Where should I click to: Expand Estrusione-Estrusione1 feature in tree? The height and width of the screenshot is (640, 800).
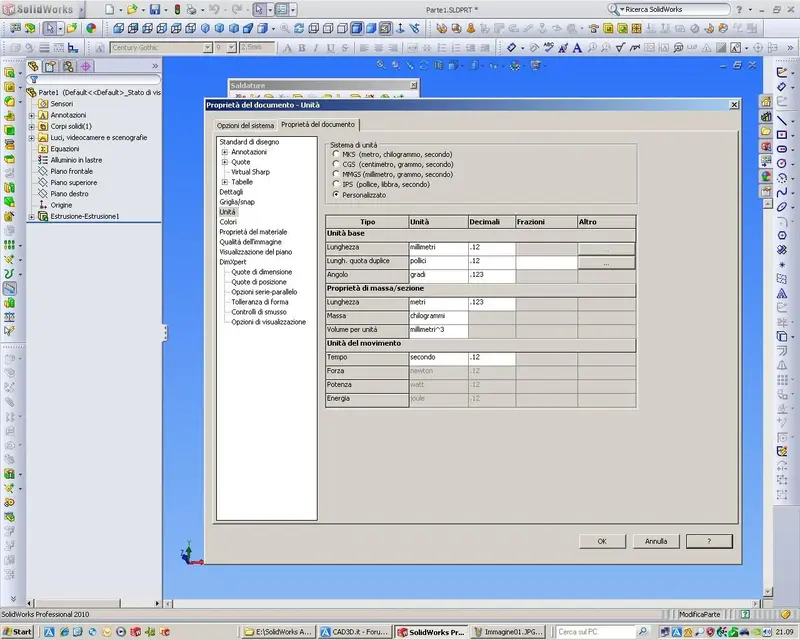pos(32,217)
